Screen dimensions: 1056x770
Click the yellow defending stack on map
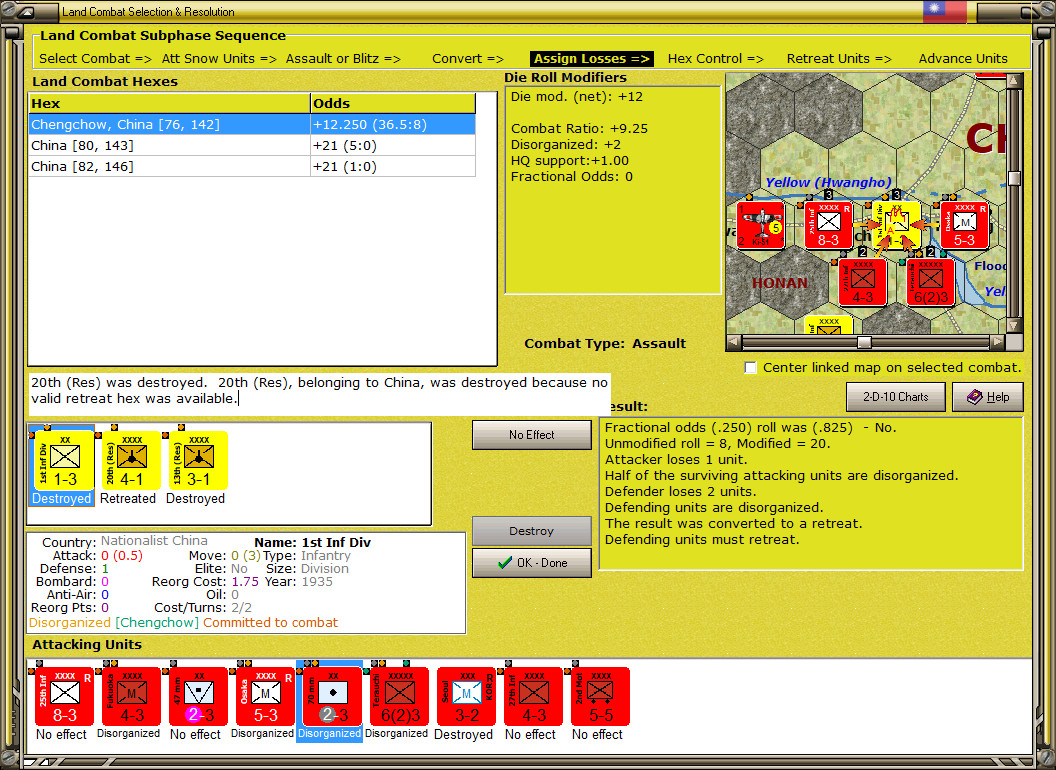point(896,225)
